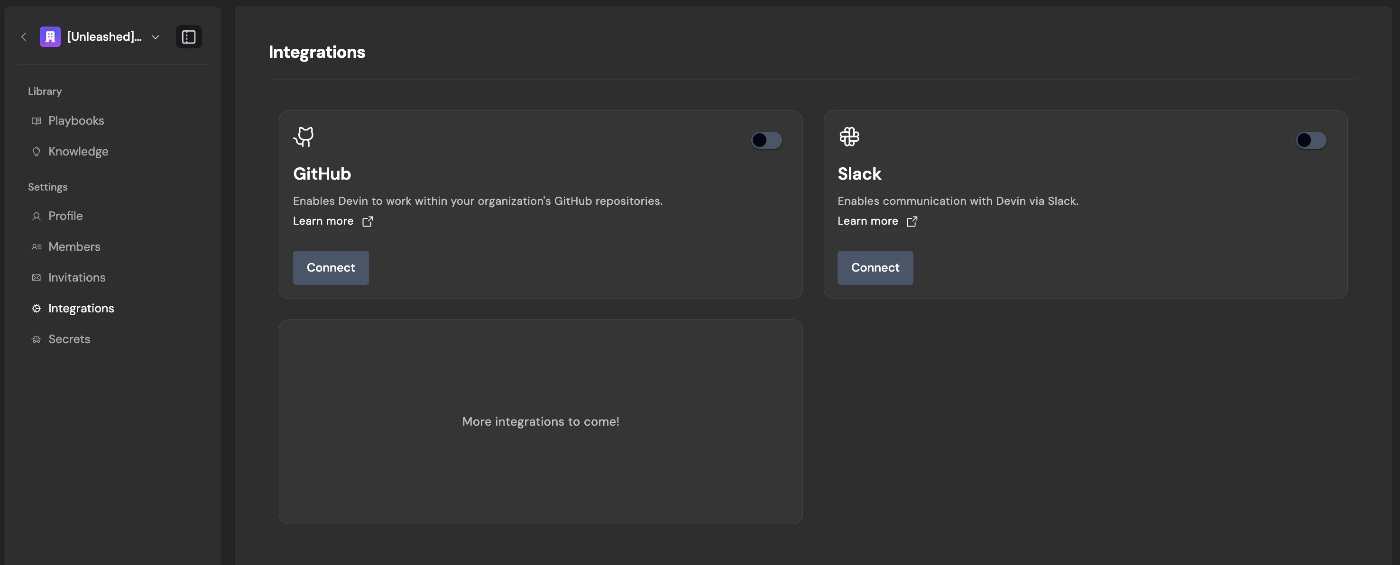This screenshot has height=565, width=1400.
Task: Click the Profile person icon
Action: [37, 216]
